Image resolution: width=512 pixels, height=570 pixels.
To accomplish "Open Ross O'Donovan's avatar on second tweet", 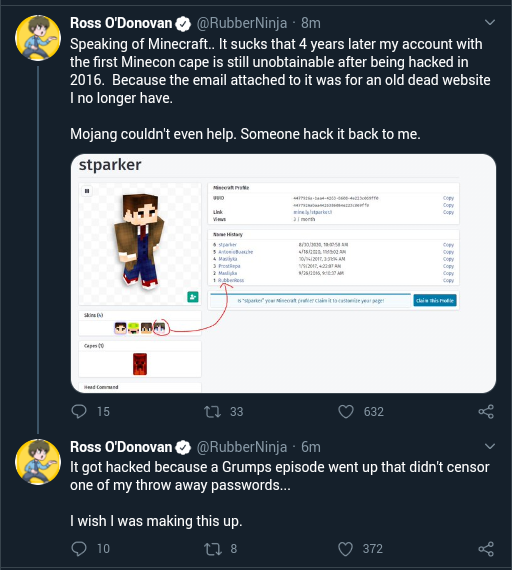I will (38, 462).
